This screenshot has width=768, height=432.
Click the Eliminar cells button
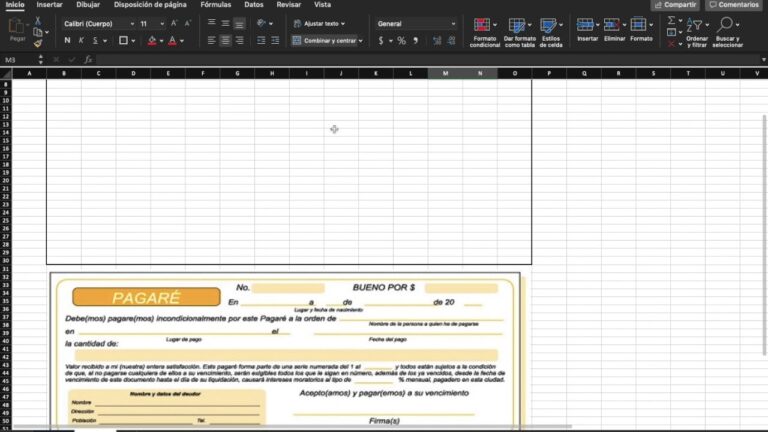click(x=614, y=29)
